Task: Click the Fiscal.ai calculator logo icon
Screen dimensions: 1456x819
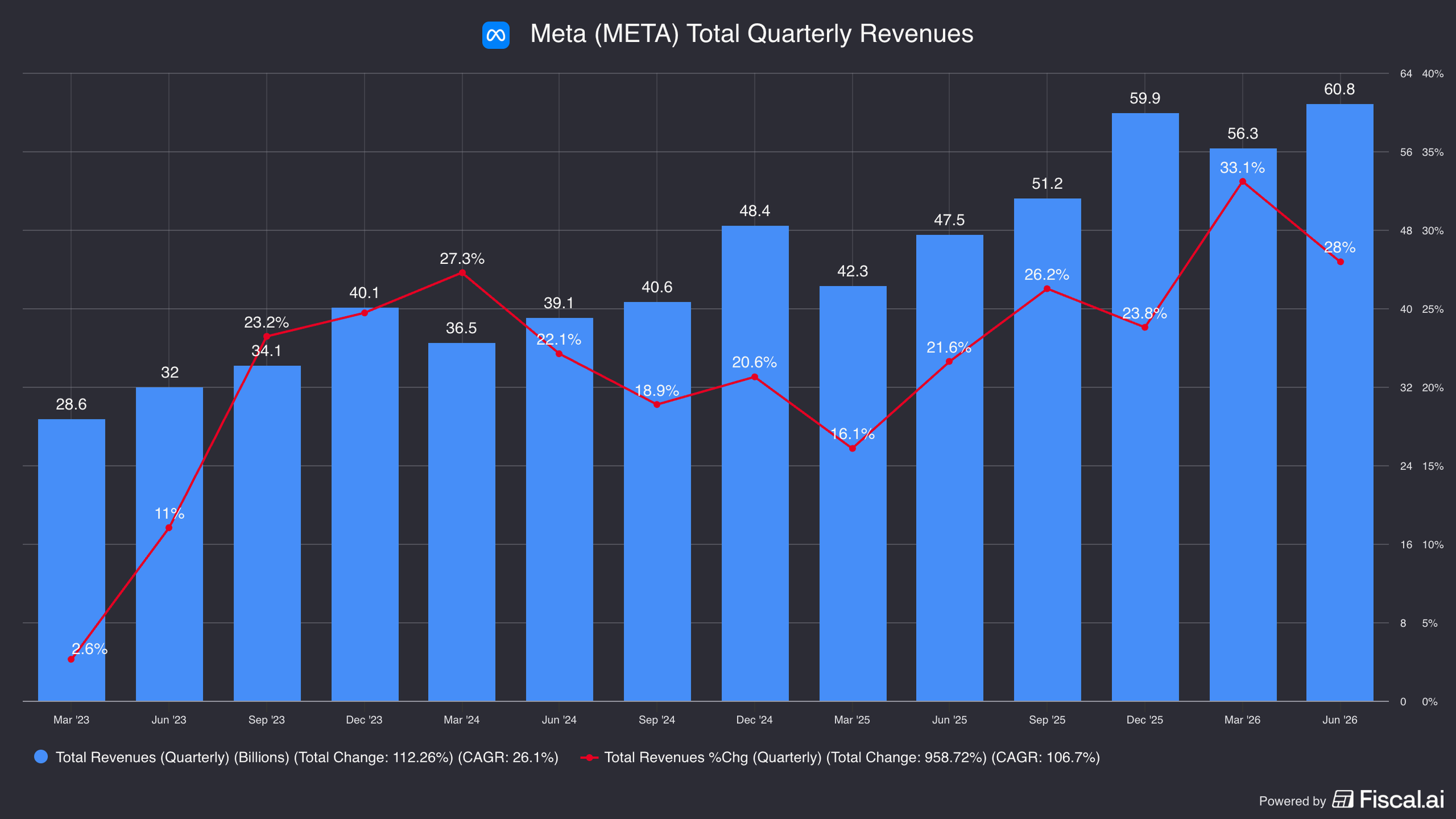Action: (x=1342, y=799)
